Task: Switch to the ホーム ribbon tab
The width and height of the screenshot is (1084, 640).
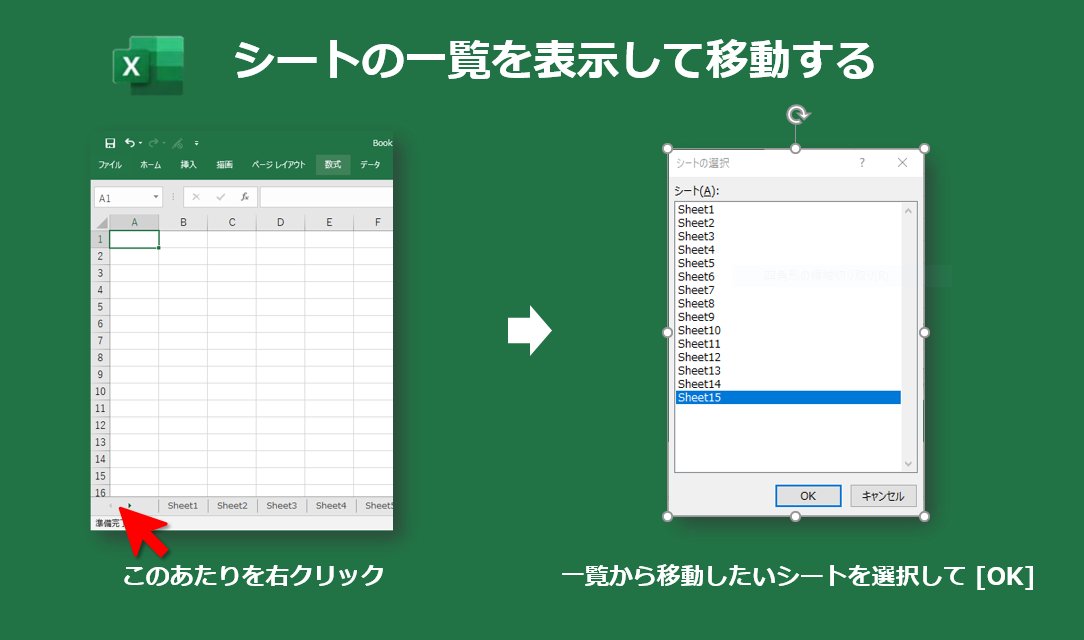Action: point(150,164)
